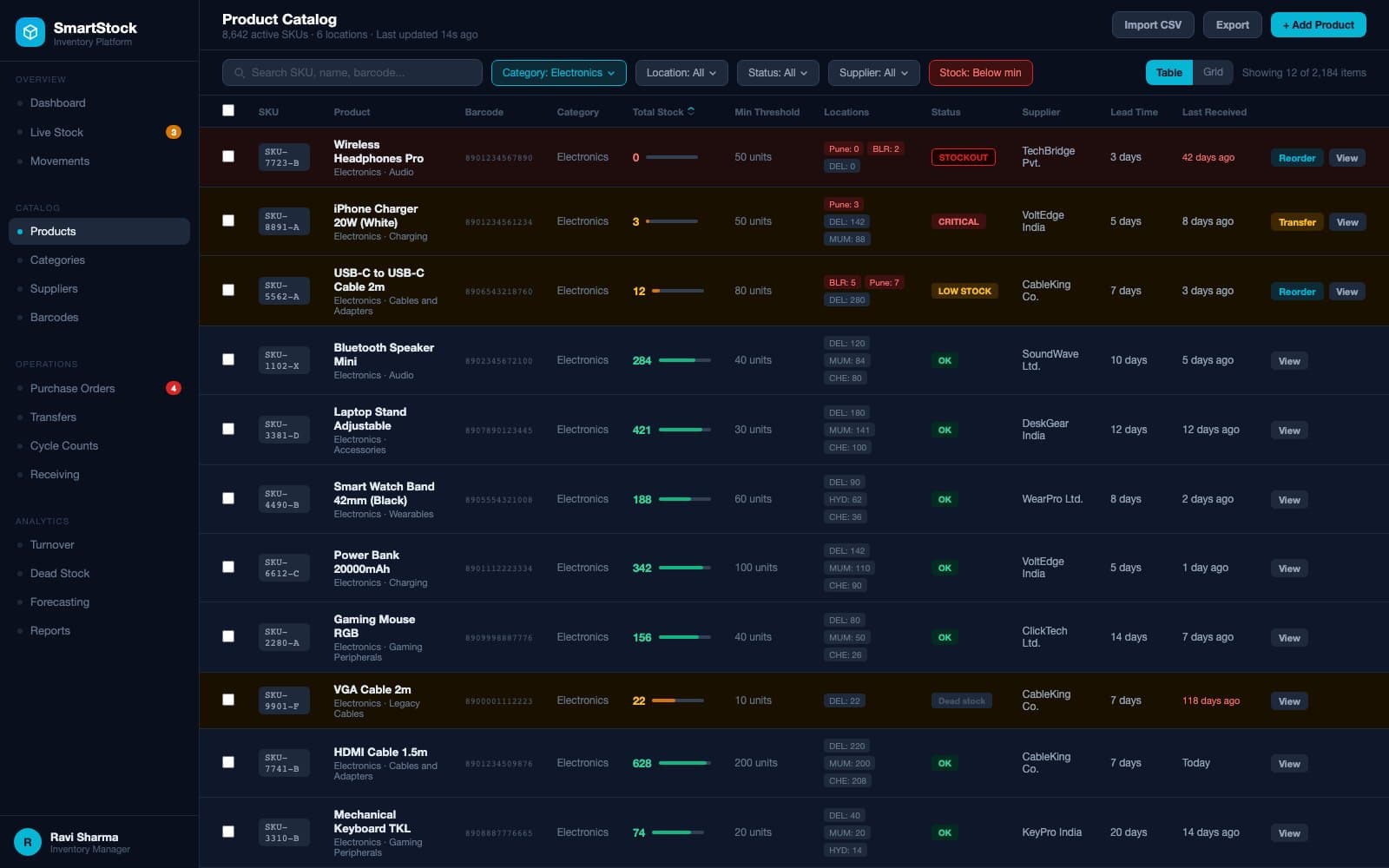Click the Laptop Stand Adjustable stock level bar
The width and height of the screenshot is (1389, 868).
click(684, 430)
